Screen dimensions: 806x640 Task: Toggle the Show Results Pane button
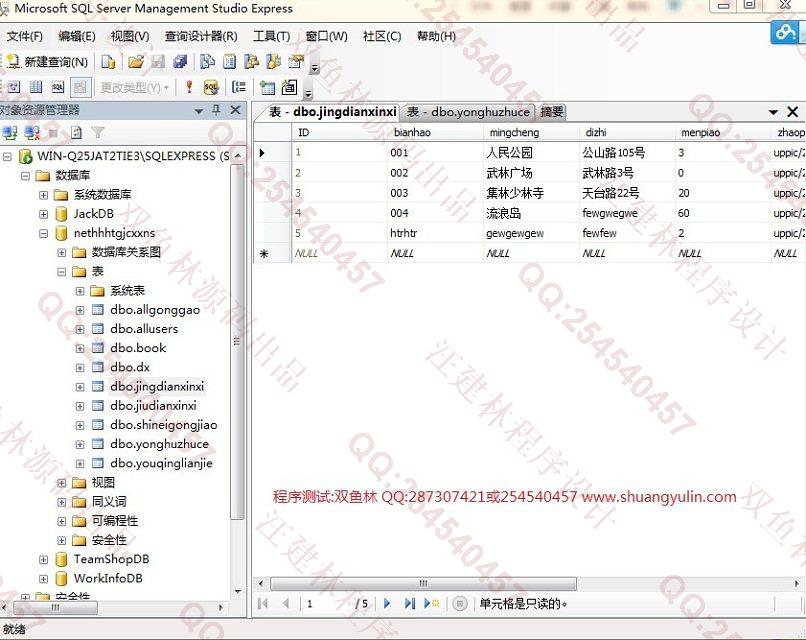coord(80,87)
